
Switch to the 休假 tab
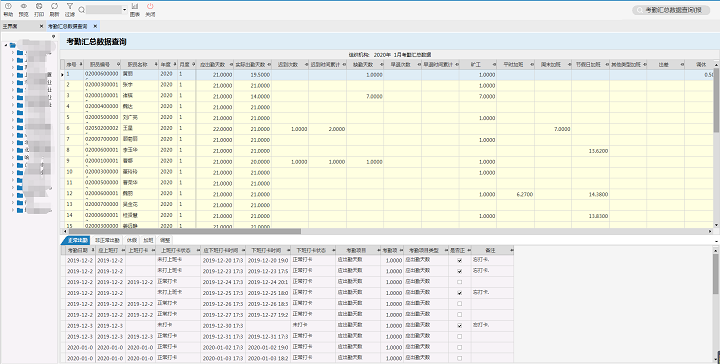[132, 241]
